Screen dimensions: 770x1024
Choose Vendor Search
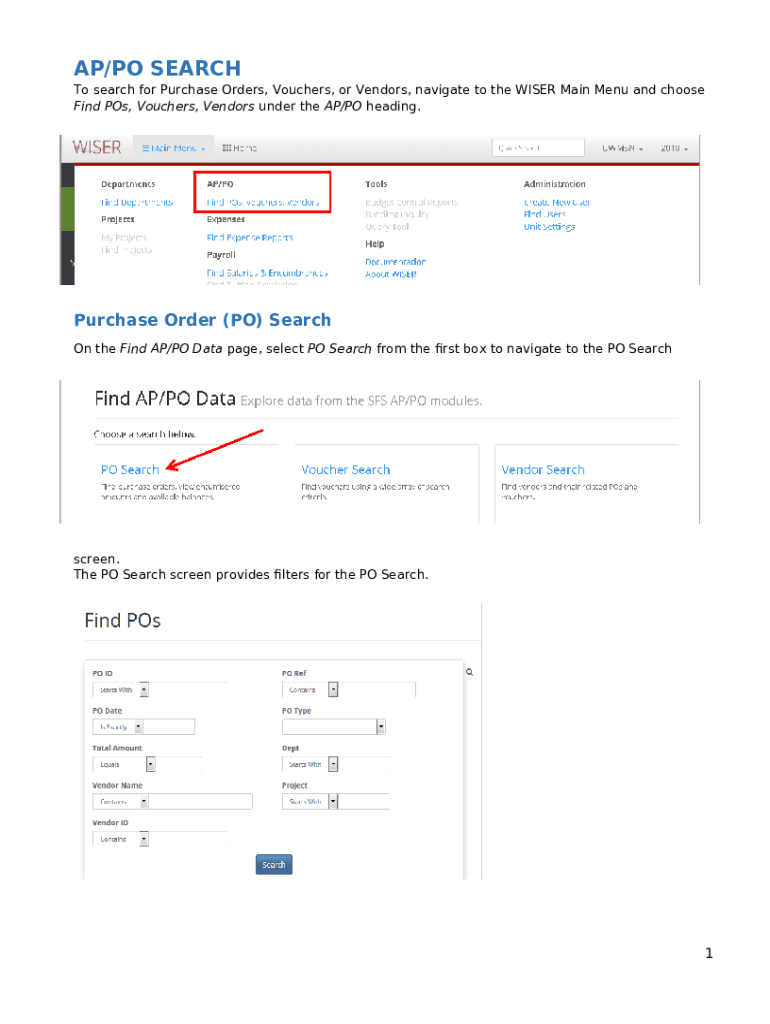tap(543, 470)
